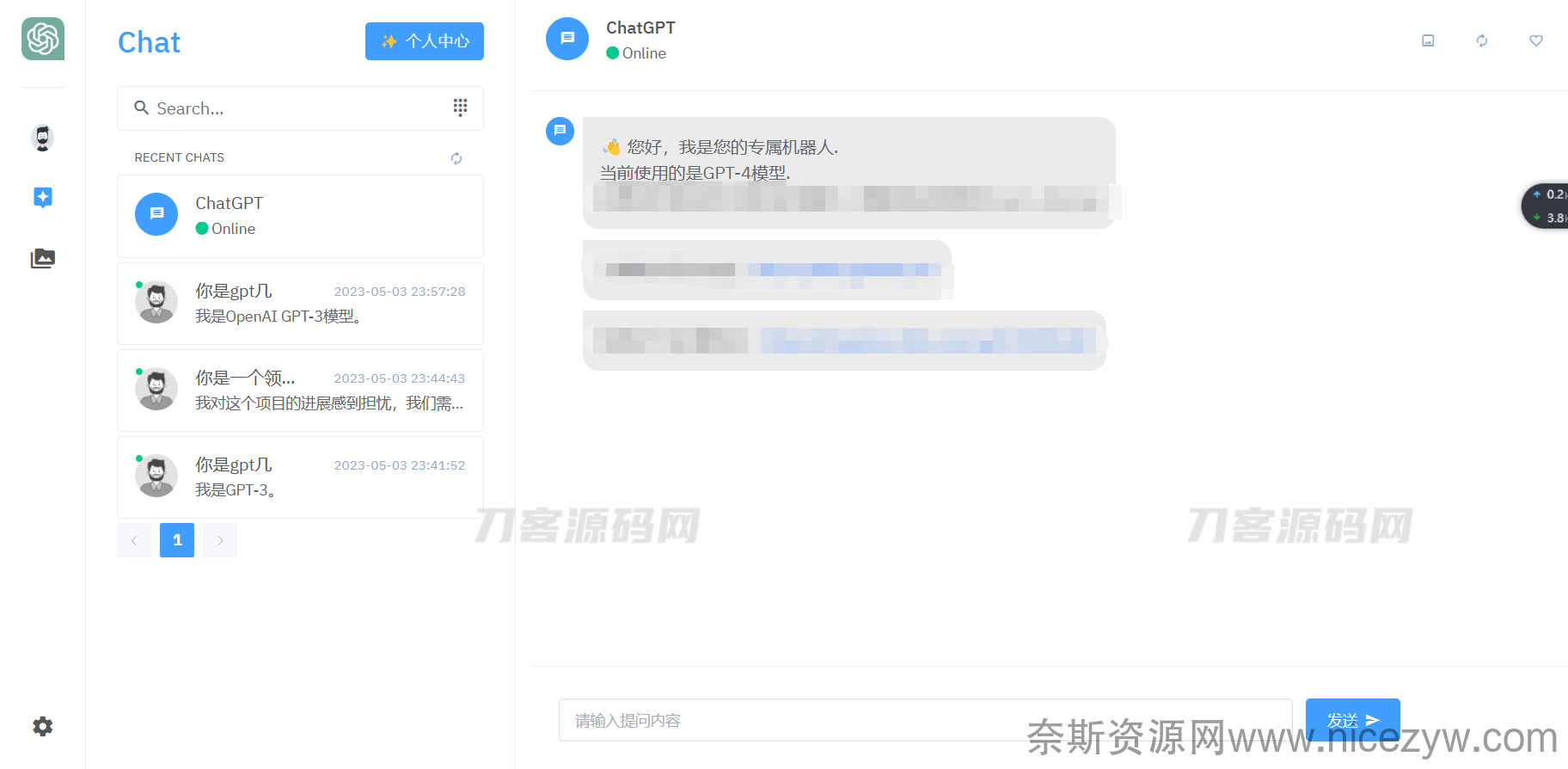The width and height of the screenshot is (1568, 769).
Task: Click the greeting text 当前使用的是GPT-4模型
Action: [x=695, y=173]
